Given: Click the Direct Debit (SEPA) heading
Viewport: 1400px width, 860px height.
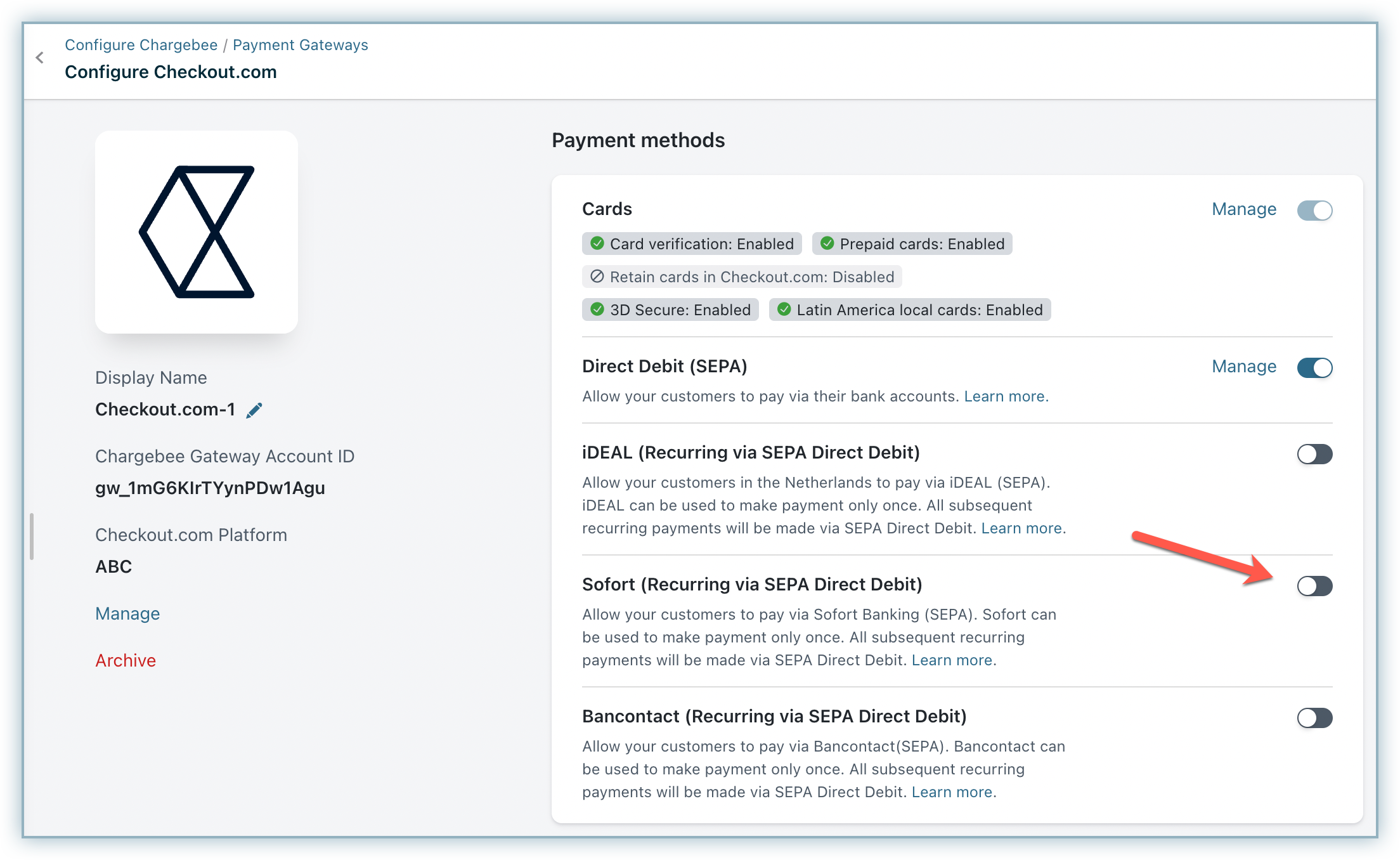Looking at the screenshot, I should (664, 367).
